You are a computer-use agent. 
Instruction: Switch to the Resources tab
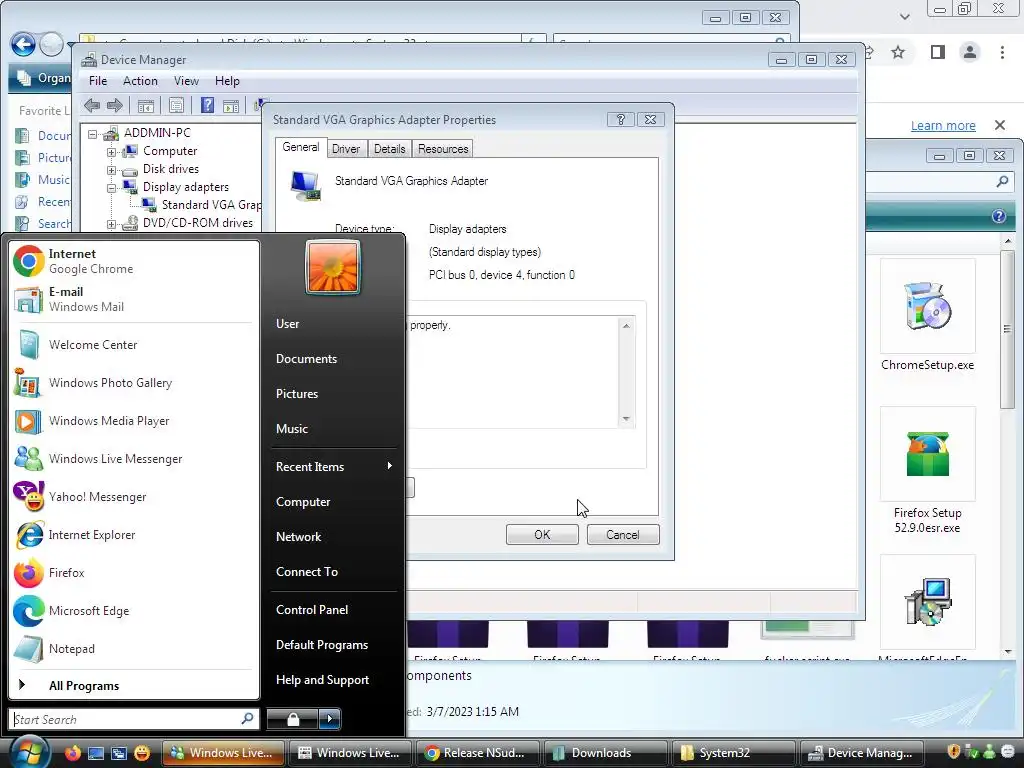coord(443,149)
